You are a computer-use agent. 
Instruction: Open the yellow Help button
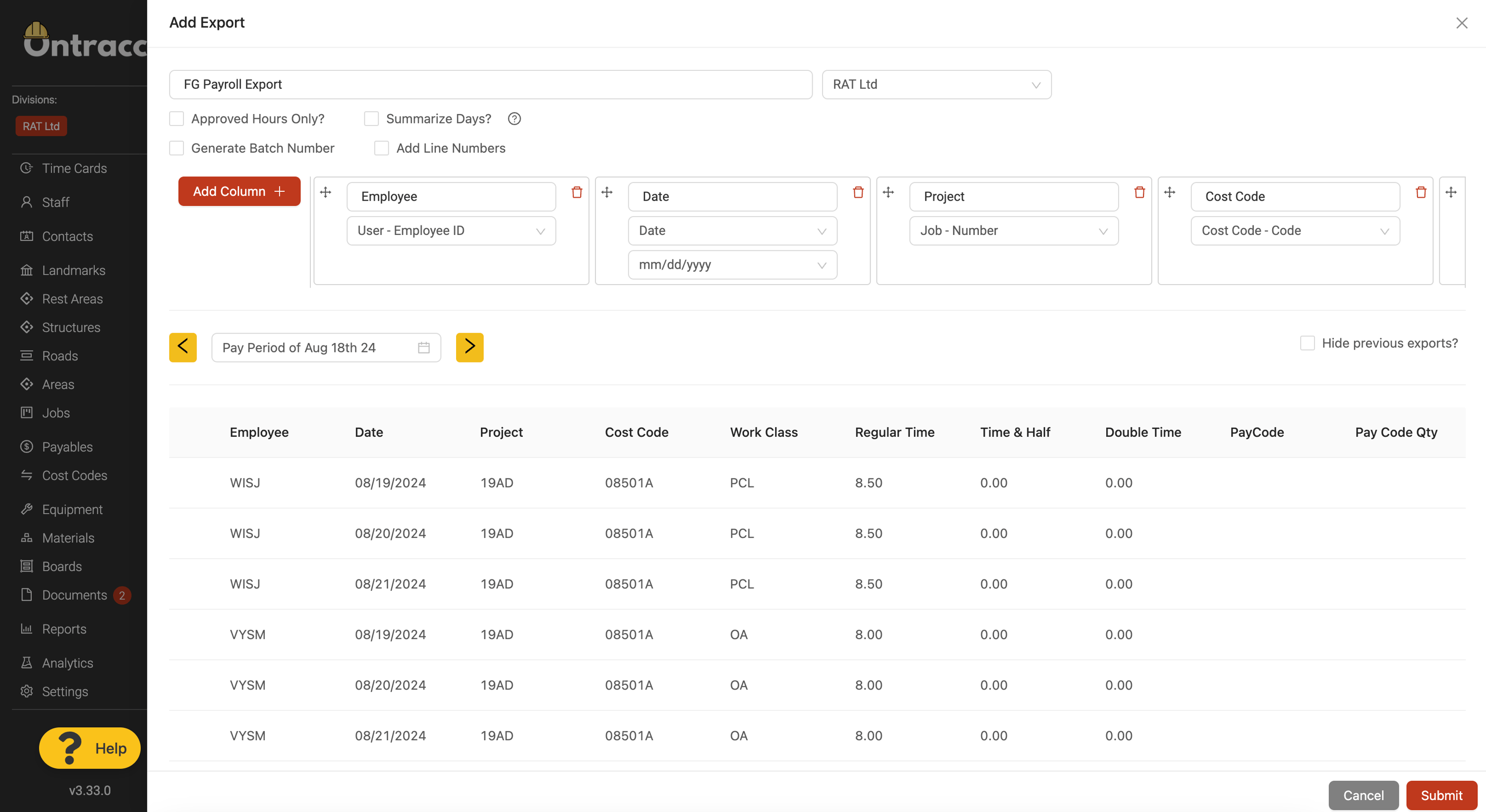pyautogui.click(x=89, y=748)
